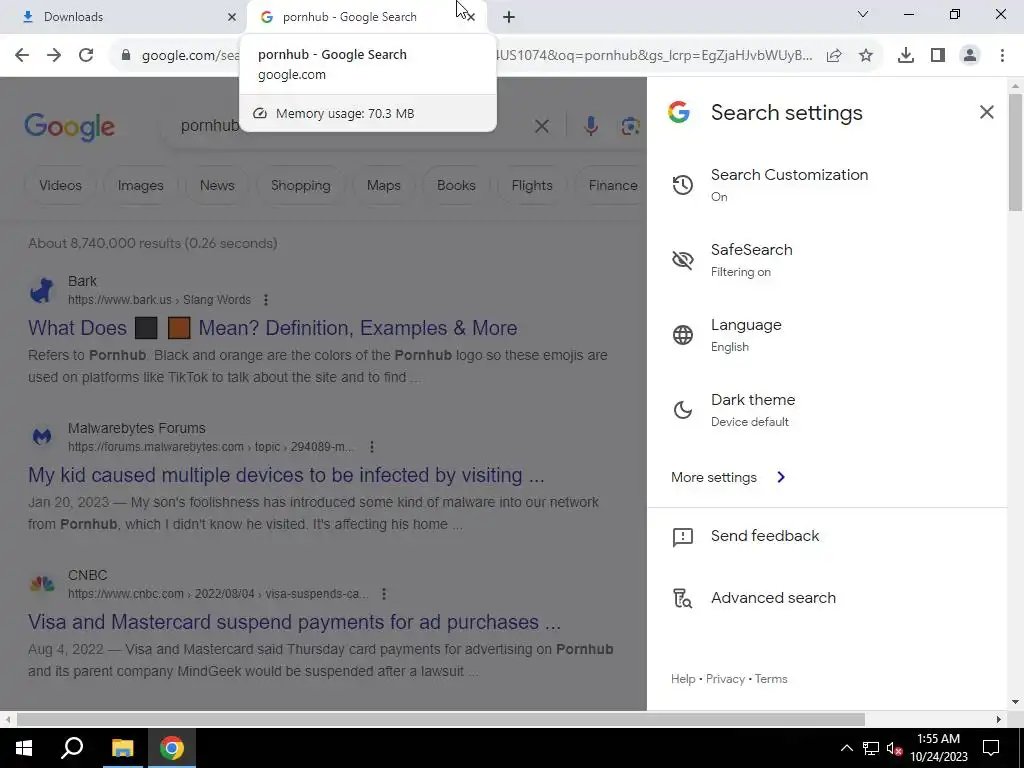The width and height of the screenshot is (1024, 768).
Task: Click the Send feedback icon
Action: [682, 537]
